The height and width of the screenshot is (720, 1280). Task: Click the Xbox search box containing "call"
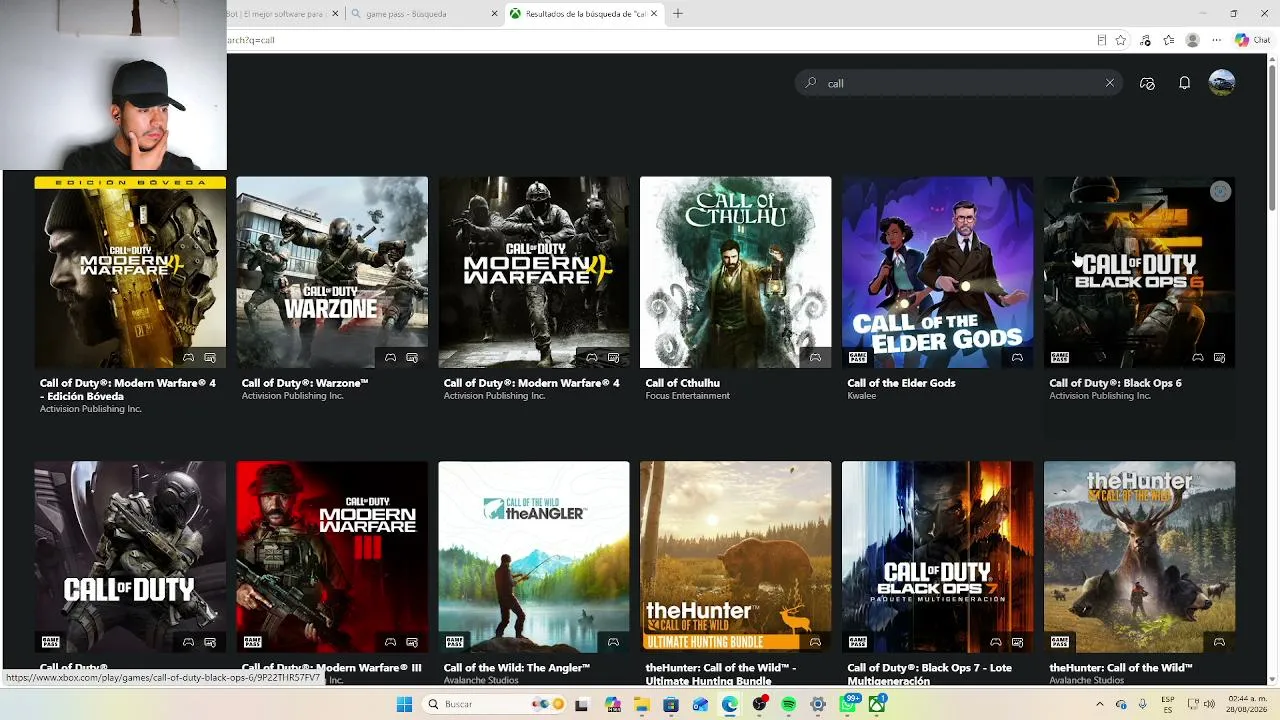pyautogui.click(x=959, y=83)
